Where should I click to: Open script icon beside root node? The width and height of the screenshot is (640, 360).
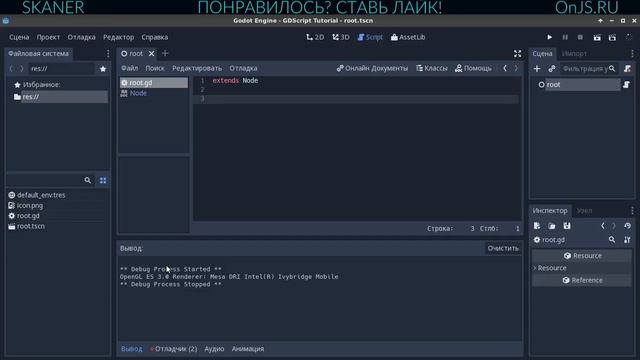pos(626,85)
